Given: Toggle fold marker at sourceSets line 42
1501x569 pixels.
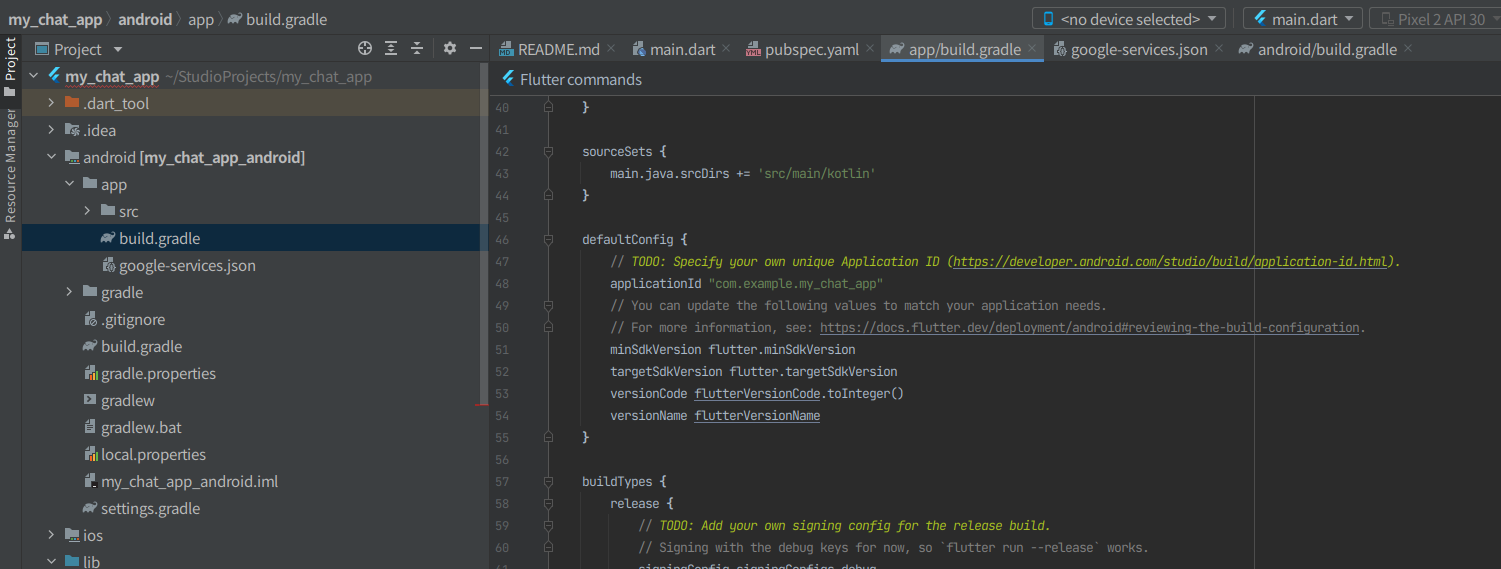Looking at the screenshot, I should (x=548, y=152).
